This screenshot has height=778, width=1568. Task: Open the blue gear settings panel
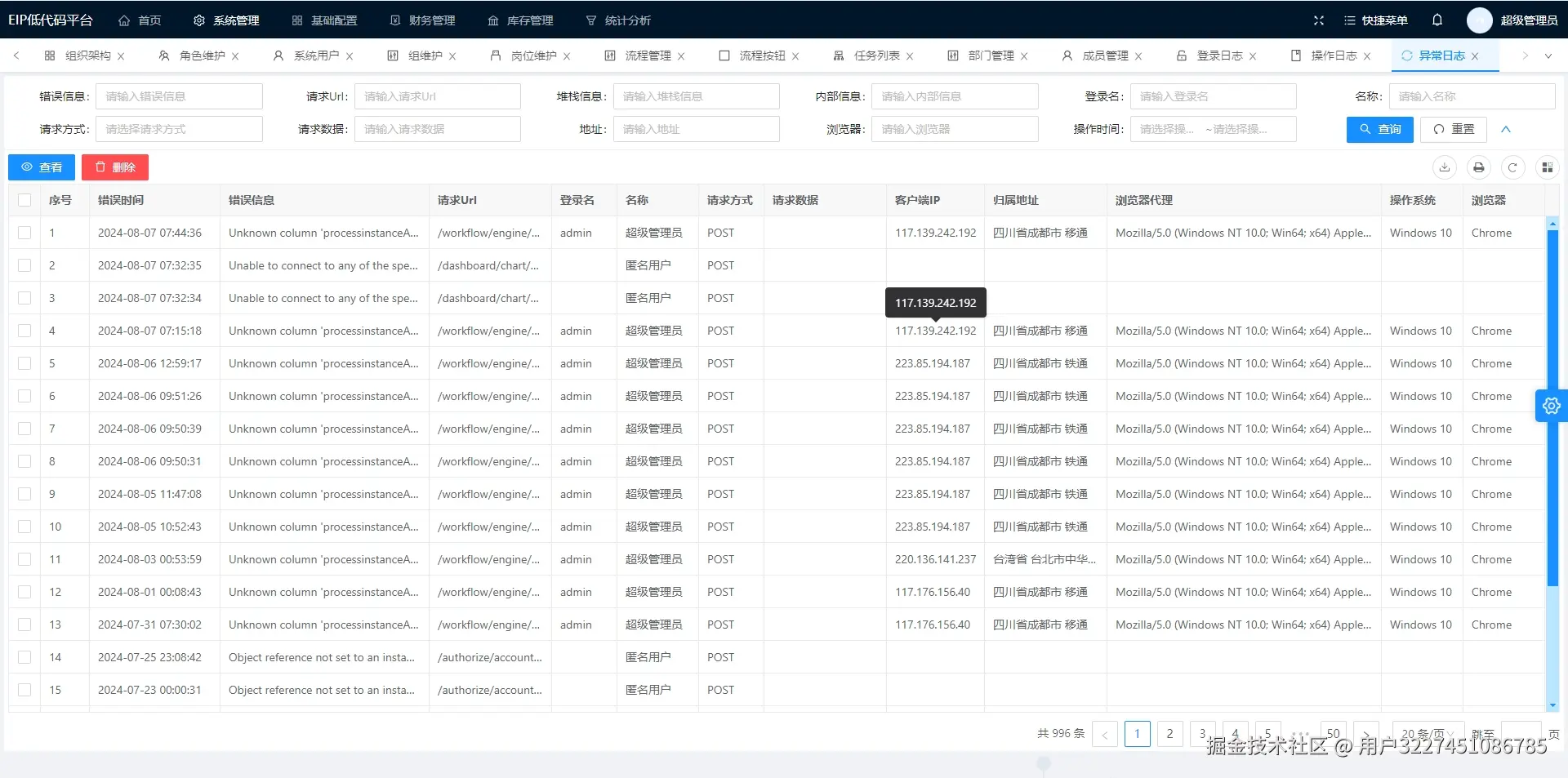click(1552, 405)
